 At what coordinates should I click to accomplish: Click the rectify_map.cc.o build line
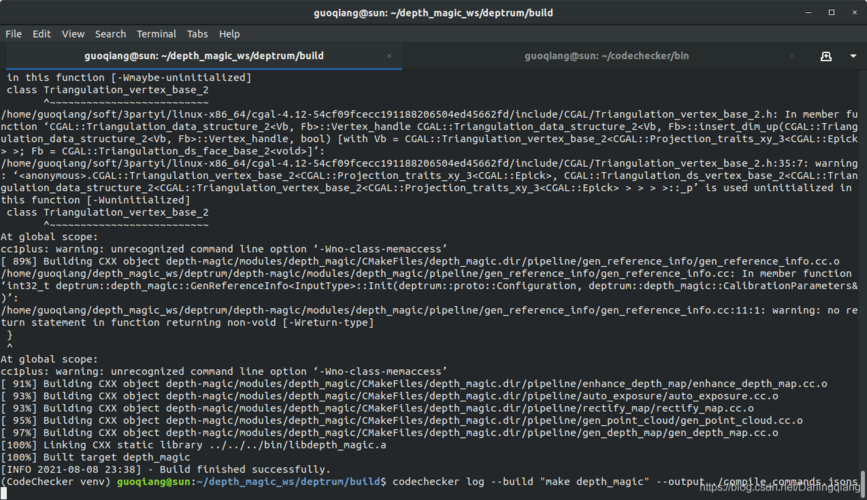pos(378,408)
